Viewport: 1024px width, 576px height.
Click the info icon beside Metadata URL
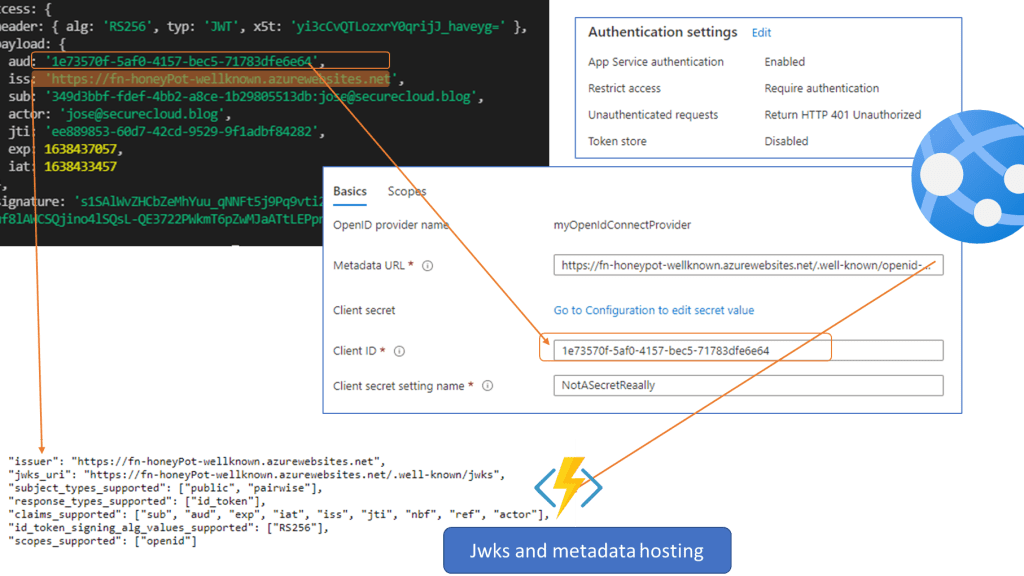tap(427, 266)
